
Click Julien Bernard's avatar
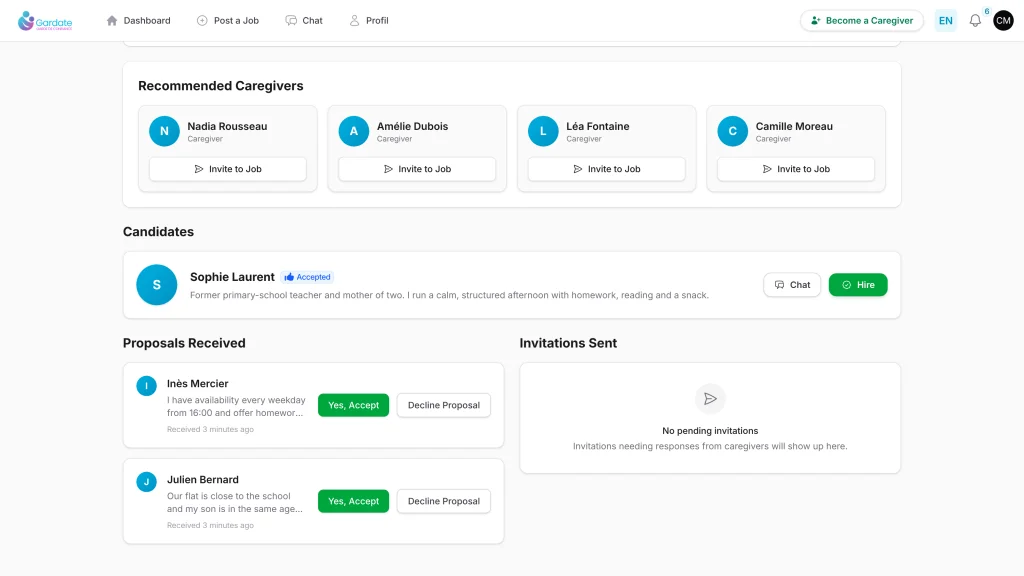click(146, 482)
